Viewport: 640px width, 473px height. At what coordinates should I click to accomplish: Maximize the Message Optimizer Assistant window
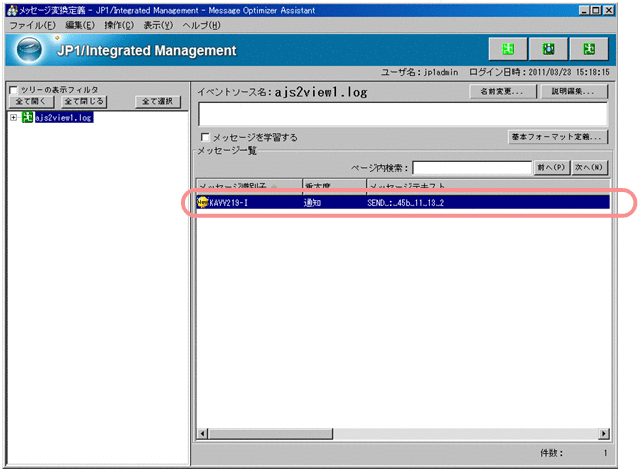tap(596, 10)
